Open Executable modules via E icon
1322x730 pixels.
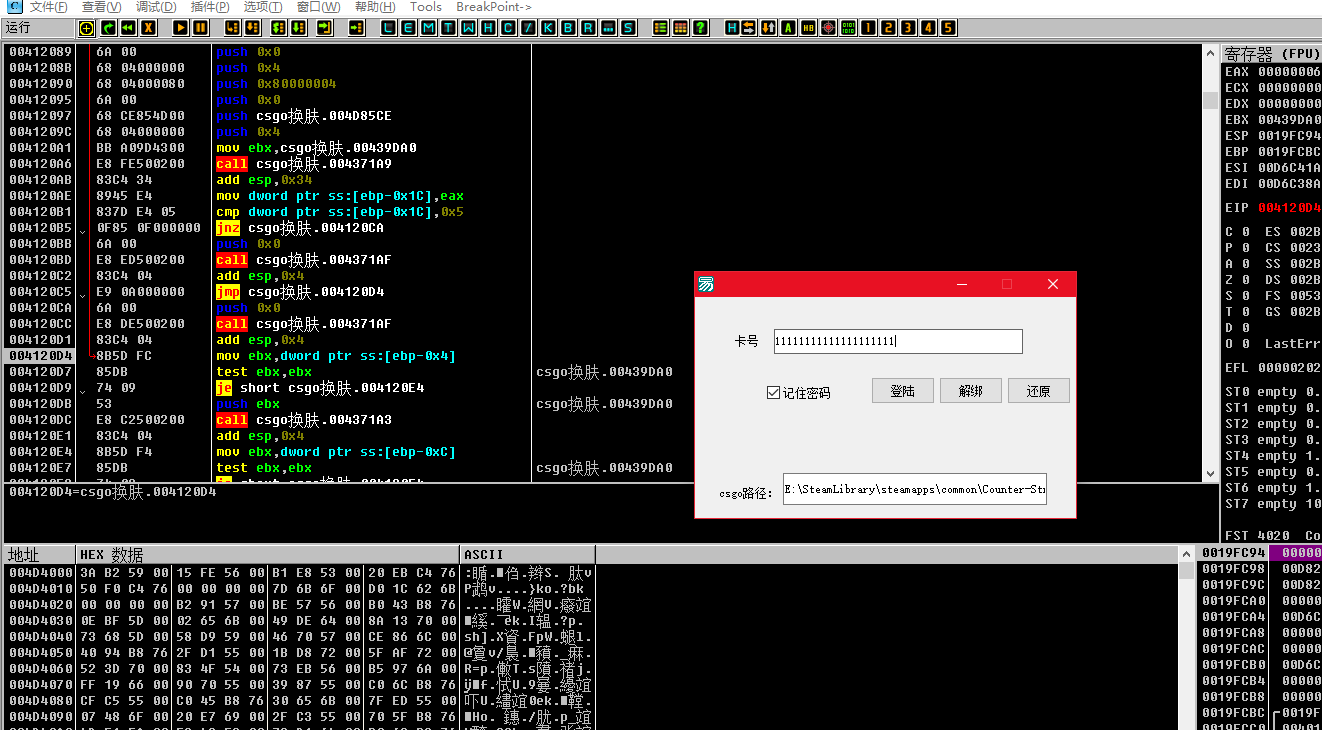(409, 28)
